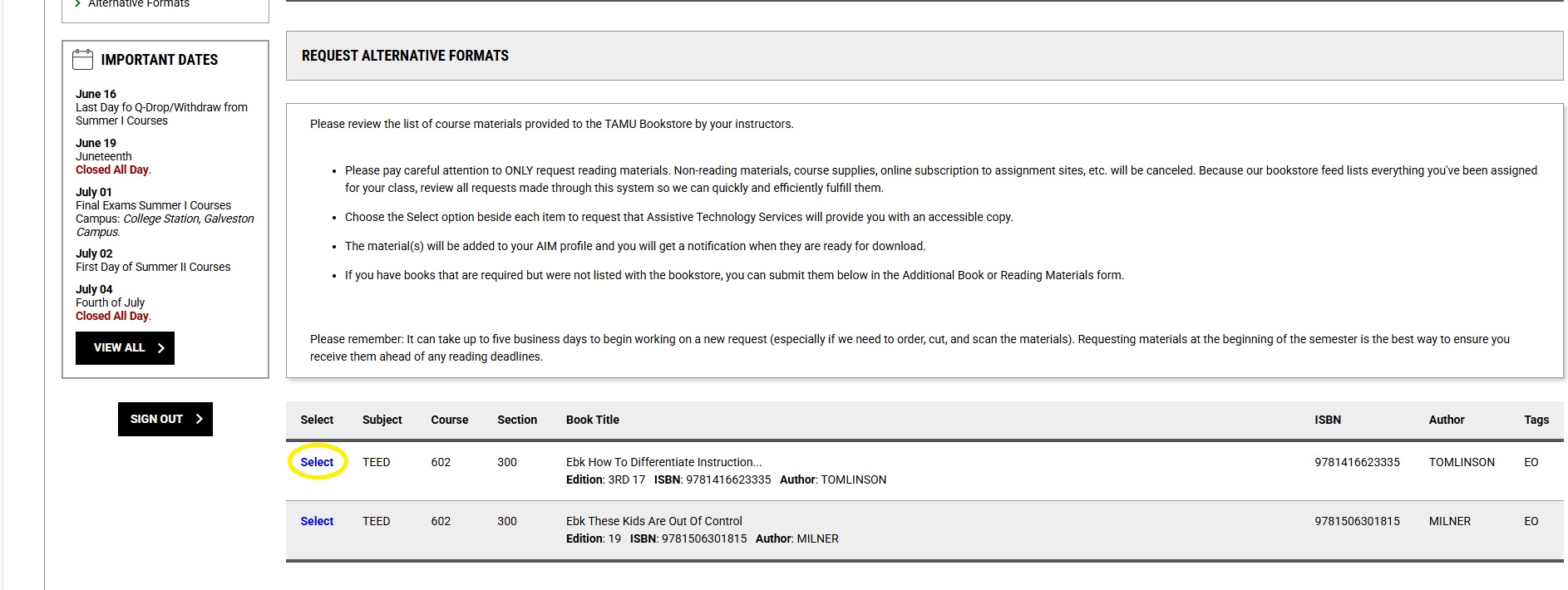
Task: Click the June 19 Juneteenth date entry
Action: pos(114,156)
